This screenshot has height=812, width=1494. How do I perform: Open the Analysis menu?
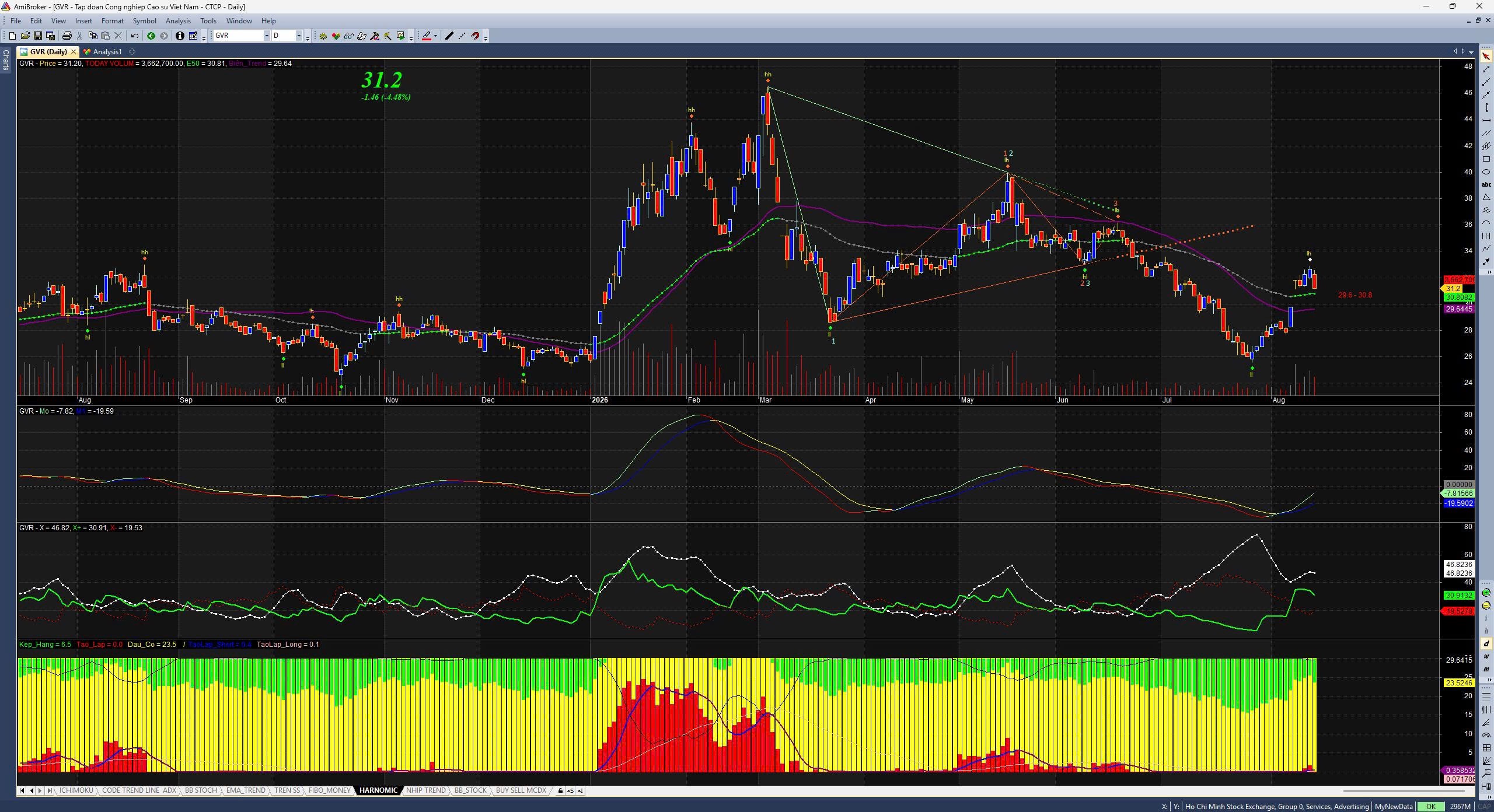click(x=178, y=21)
